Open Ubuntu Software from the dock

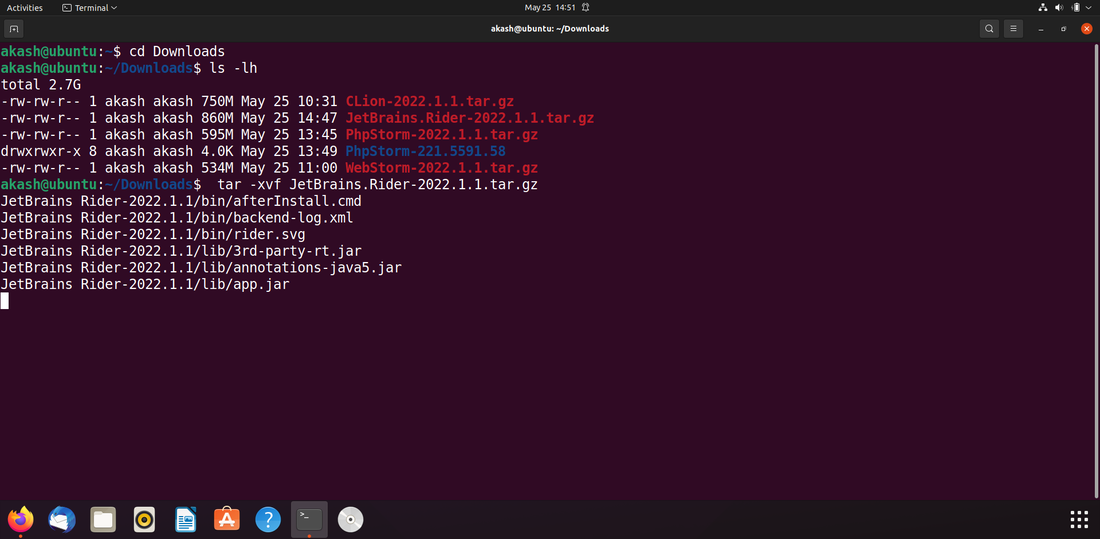pyautogui.click(x=227, y=519)
